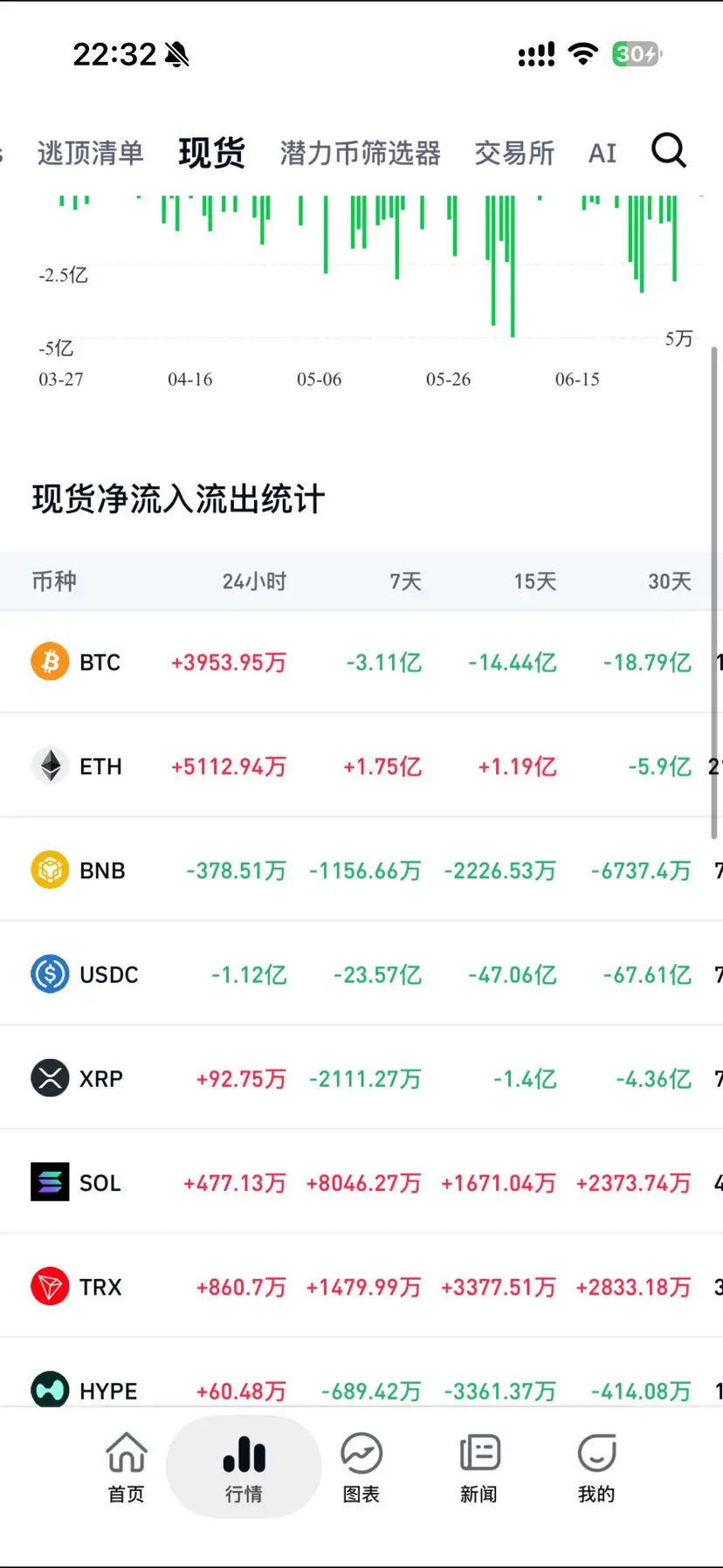Sort by 7天 column header
723x1568 pixels.
(x=405, y=581)
